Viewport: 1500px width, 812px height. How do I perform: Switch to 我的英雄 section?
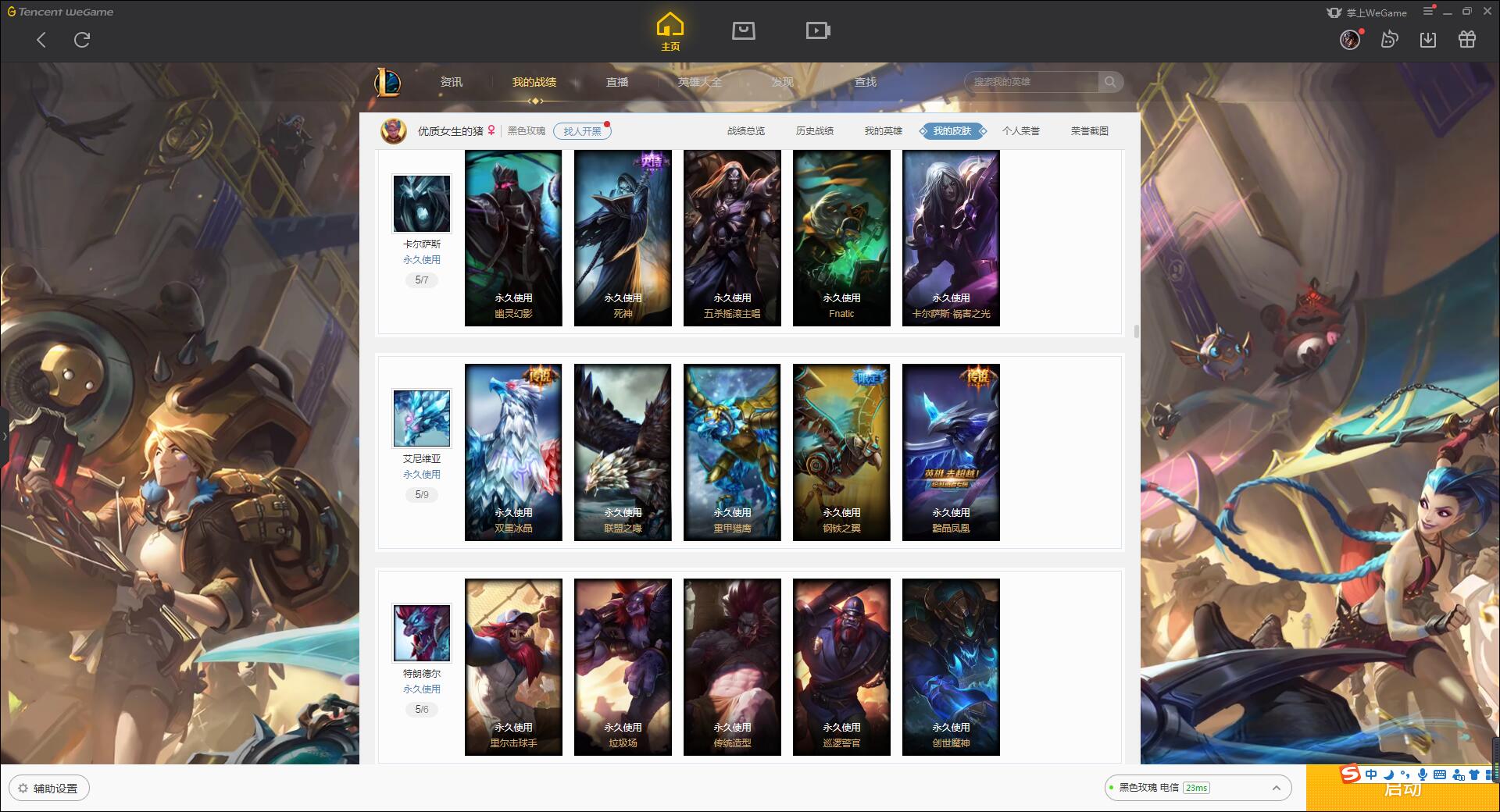(884, 131)
